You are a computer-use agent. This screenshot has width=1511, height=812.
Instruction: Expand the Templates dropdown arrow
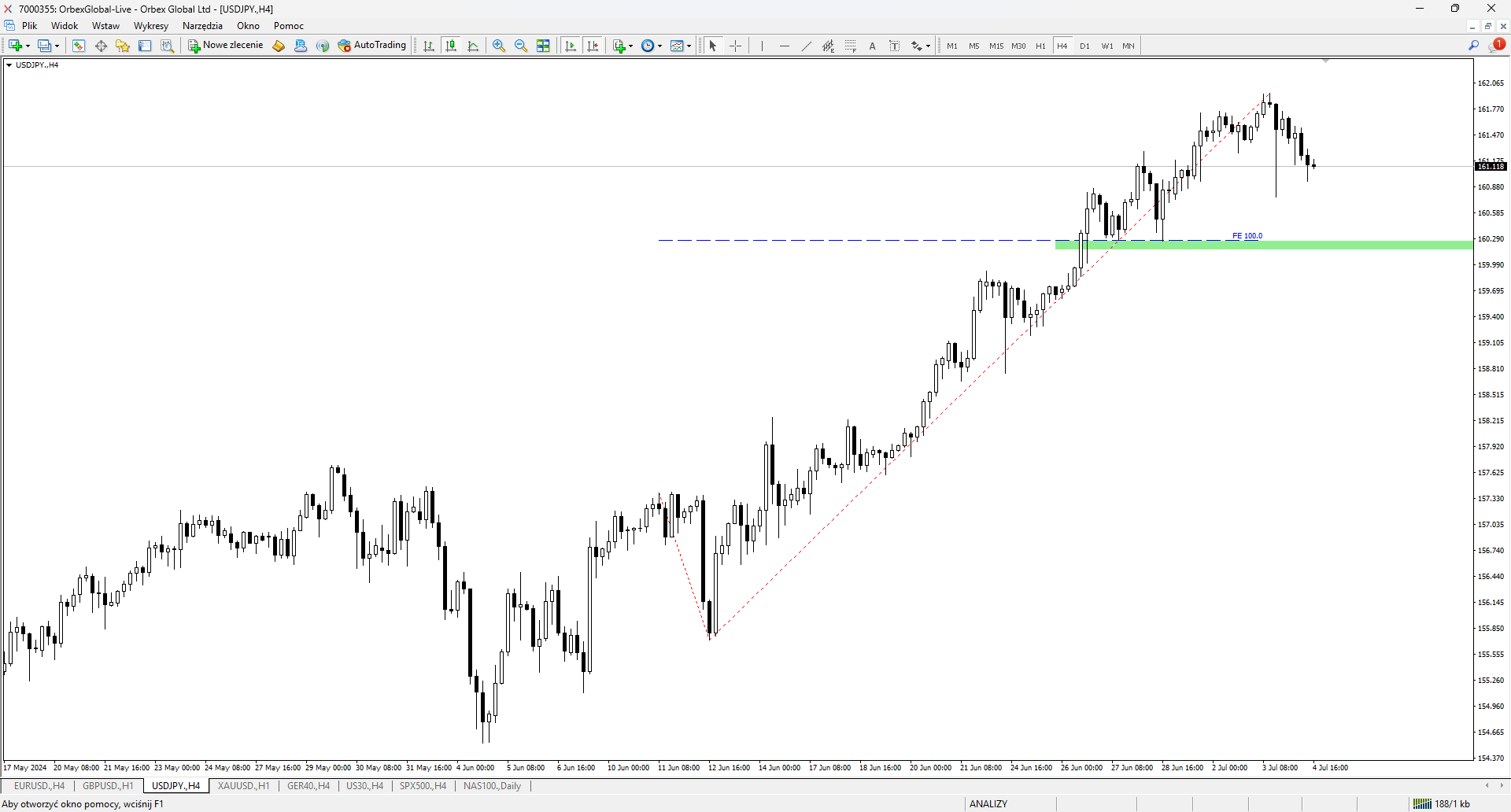point(689,46)
